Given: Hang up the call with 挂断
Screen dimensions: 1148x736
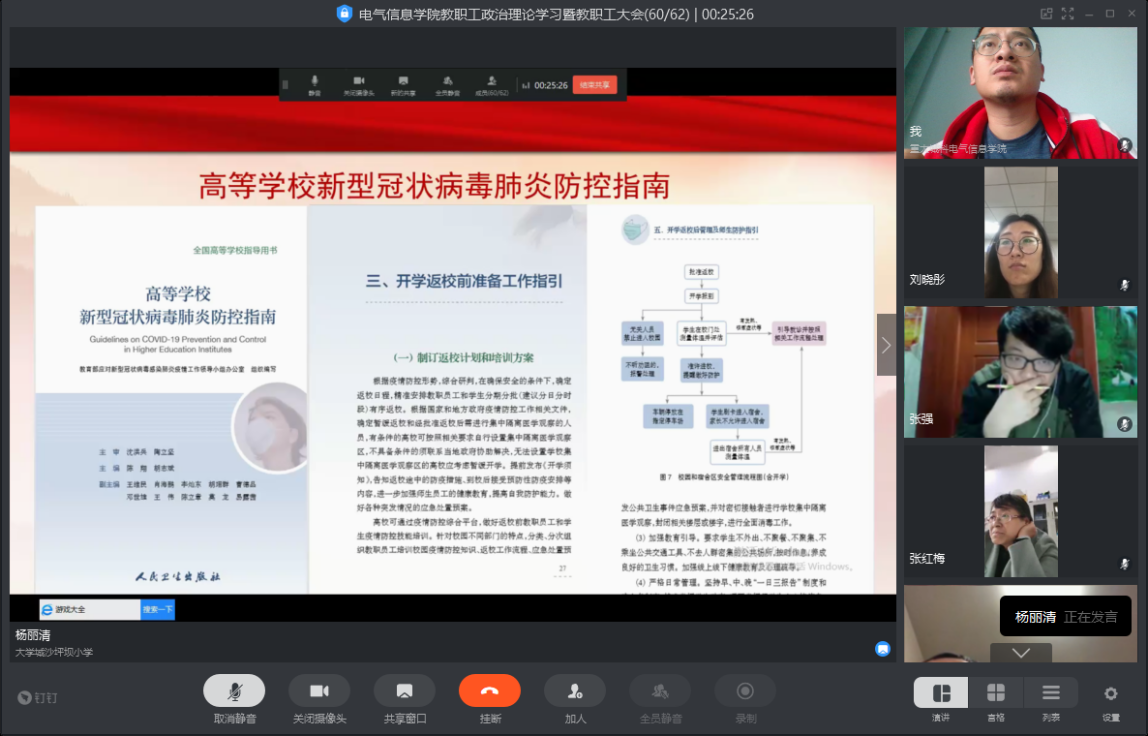Looking at the screenshot, I should pyautogui.click(x=489, y=691).
